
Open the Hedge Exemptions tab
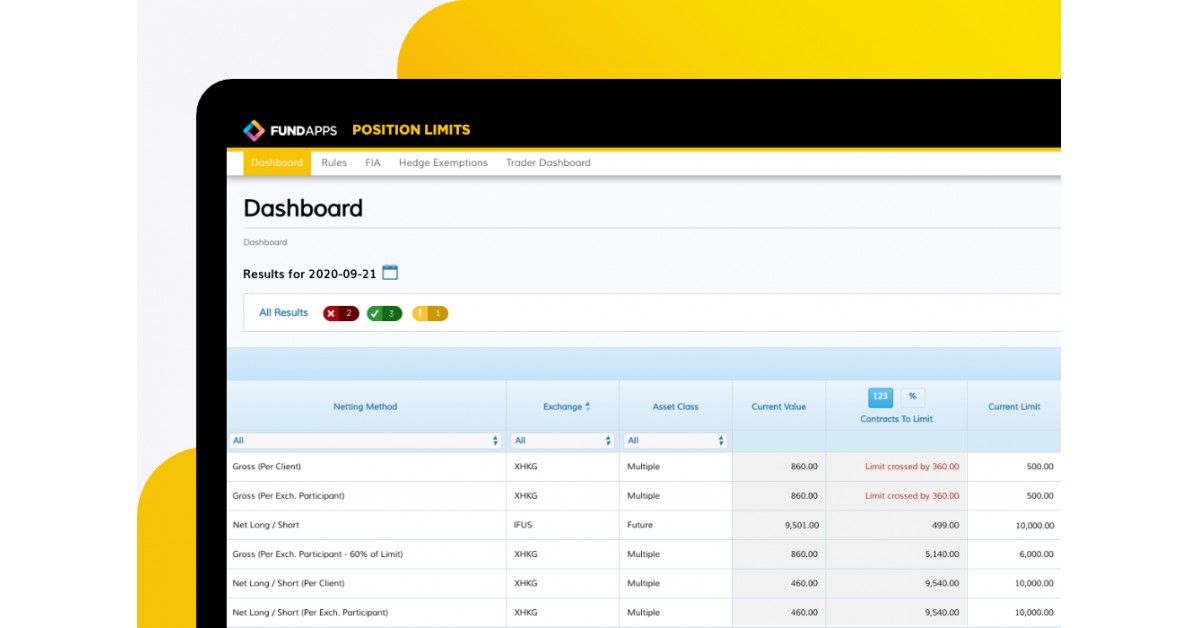pyautogui.click(x=443, y=162)
